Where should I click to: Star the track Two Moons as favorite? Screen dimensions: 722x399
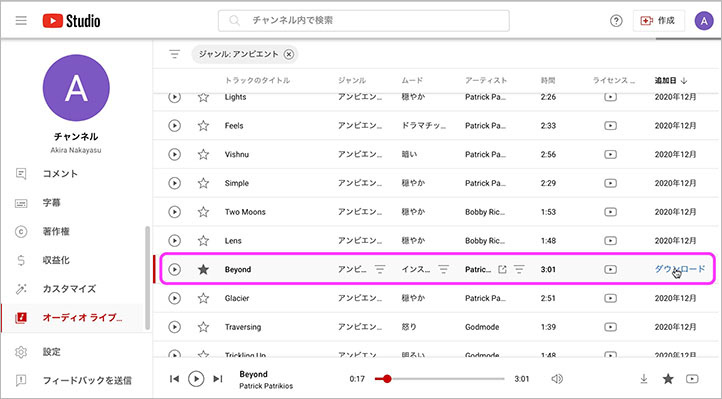(203, 211)
